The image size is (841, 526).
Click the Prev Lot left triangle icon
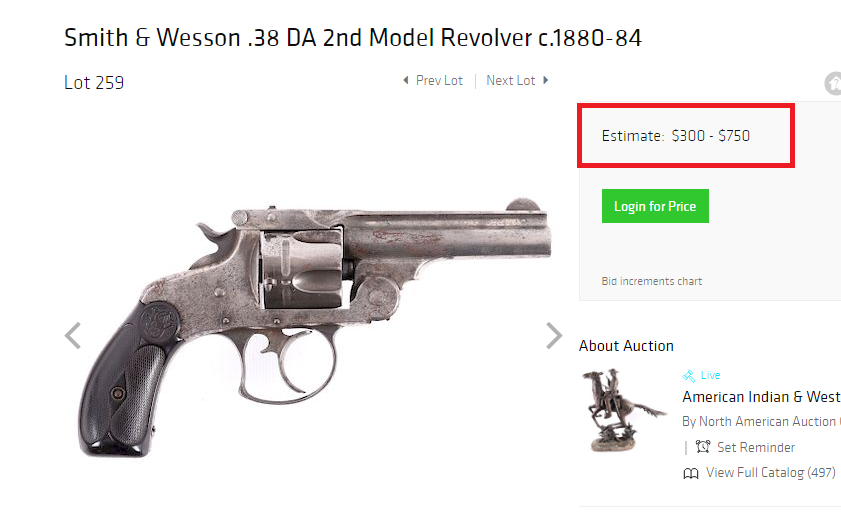coord(406,80)
